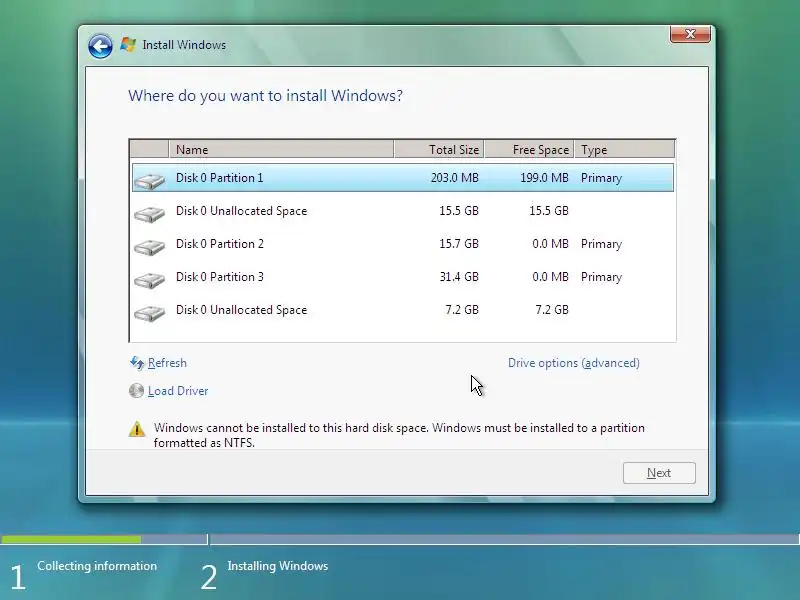
Task: Sort by the Free Space column header
Action: [x=529, y=149]
